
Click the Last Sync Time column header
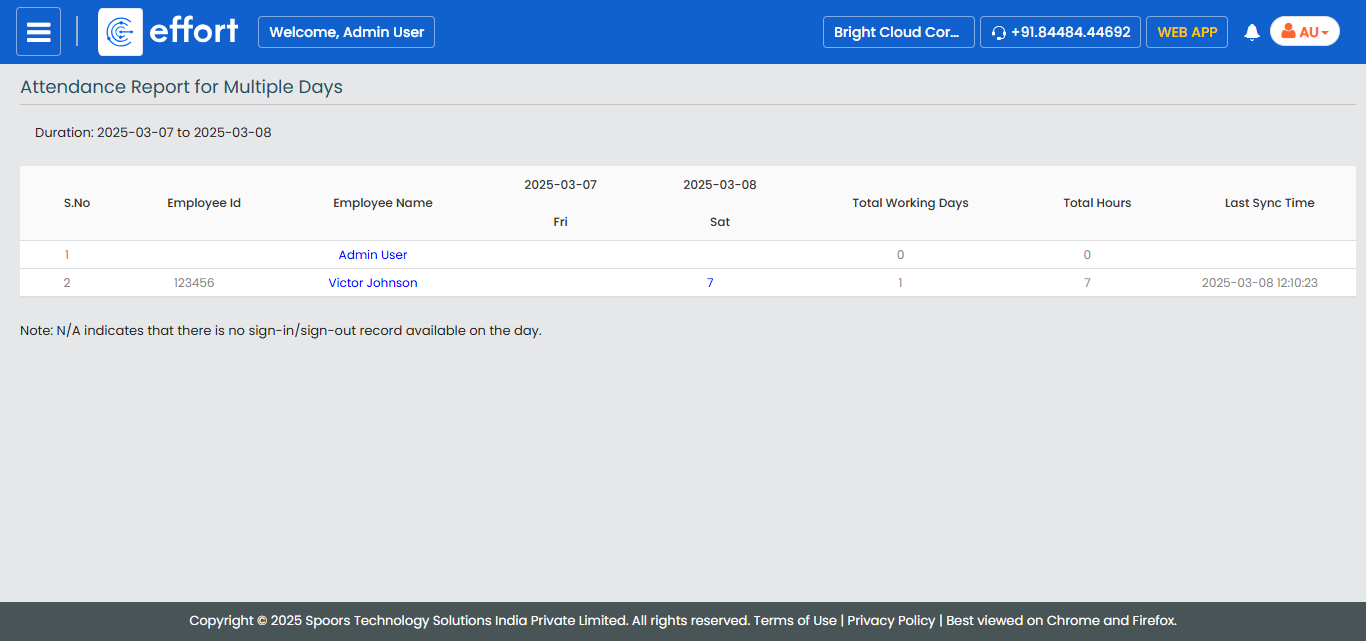coord(1269,203)
